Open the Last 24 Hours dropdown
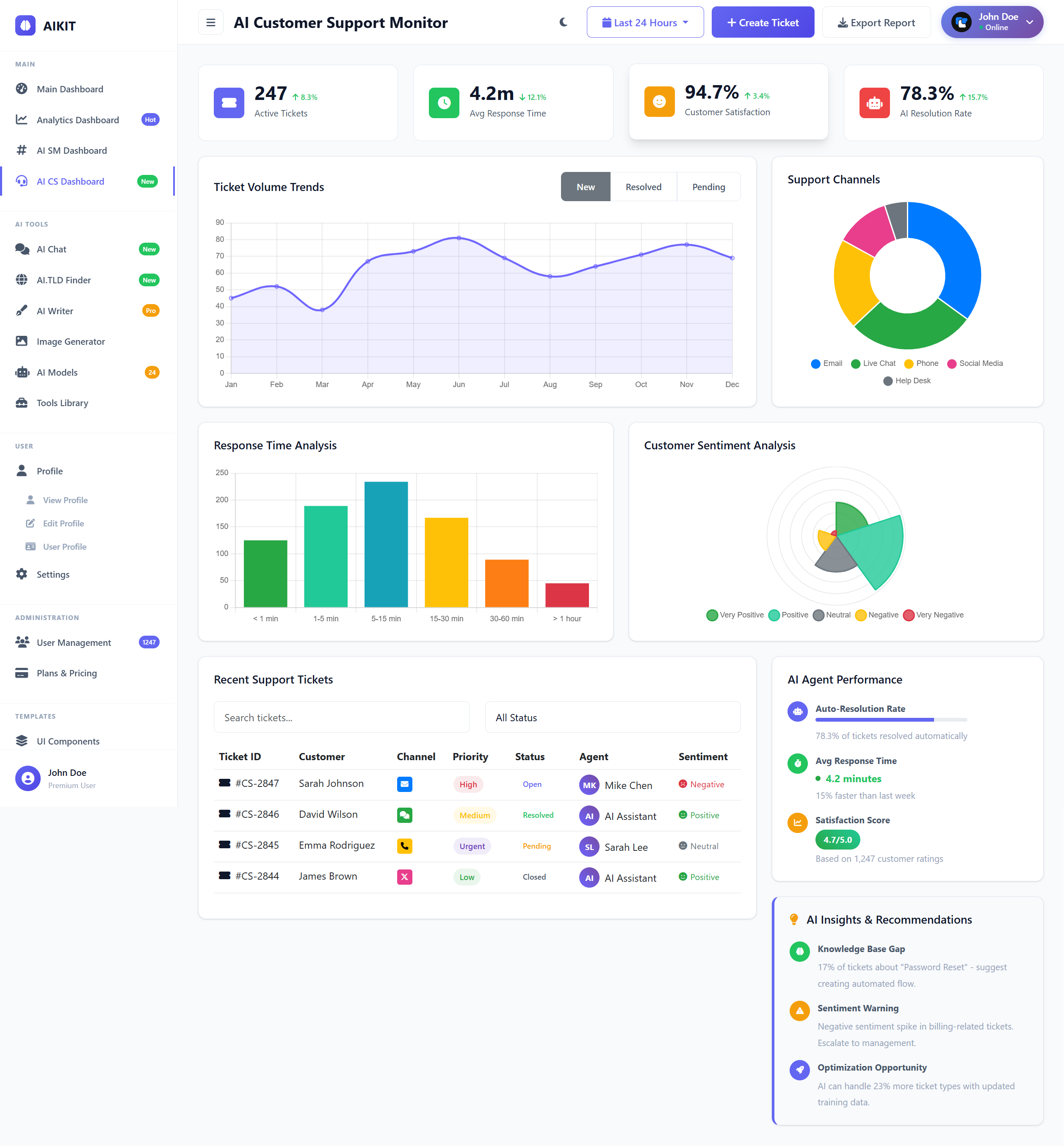The image size is (1064, 1146). [645, 22]
